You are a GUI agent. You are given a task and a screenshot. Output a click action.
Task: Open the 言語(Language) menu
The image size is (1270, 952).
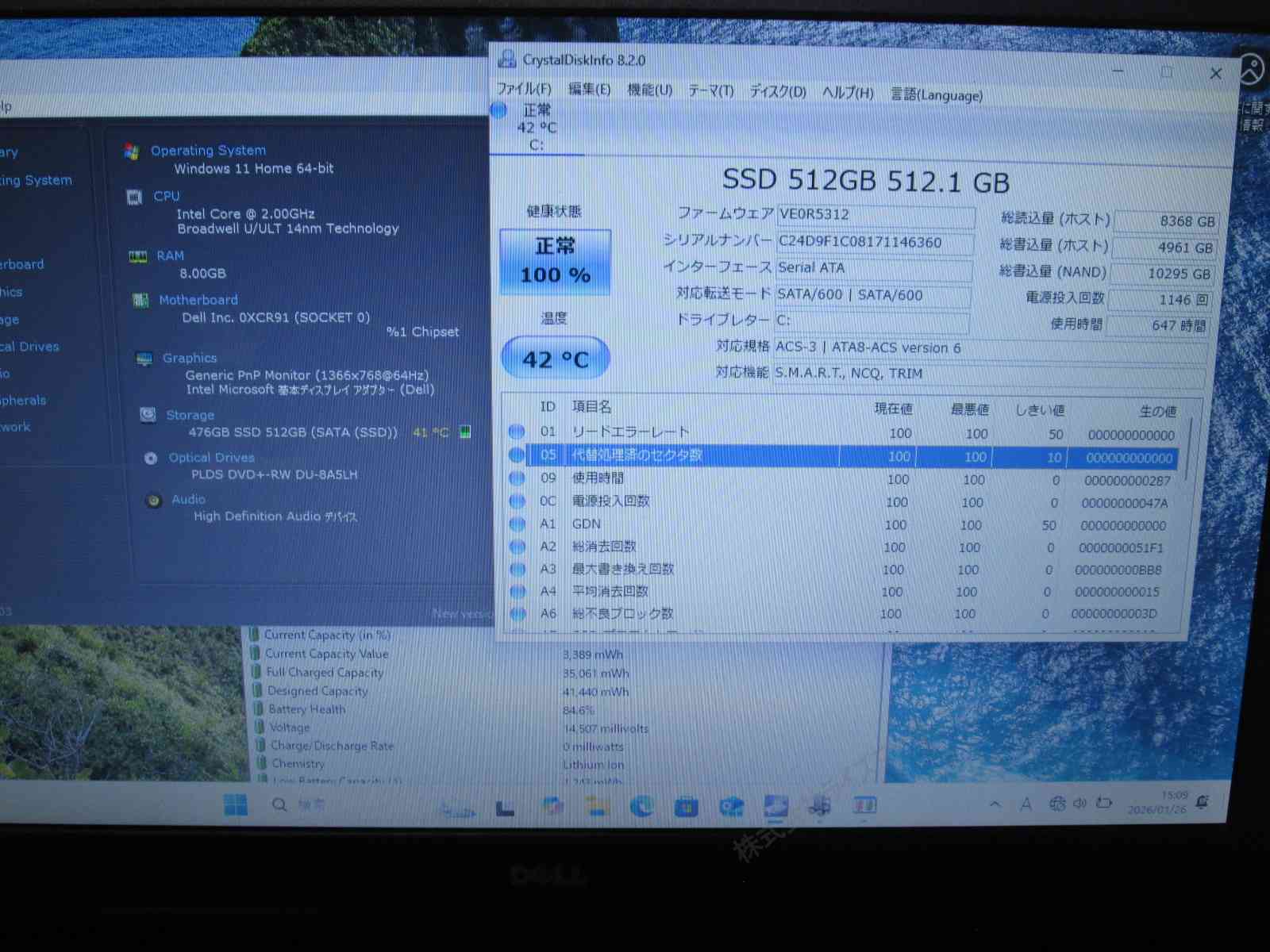(x=936, y=95)
